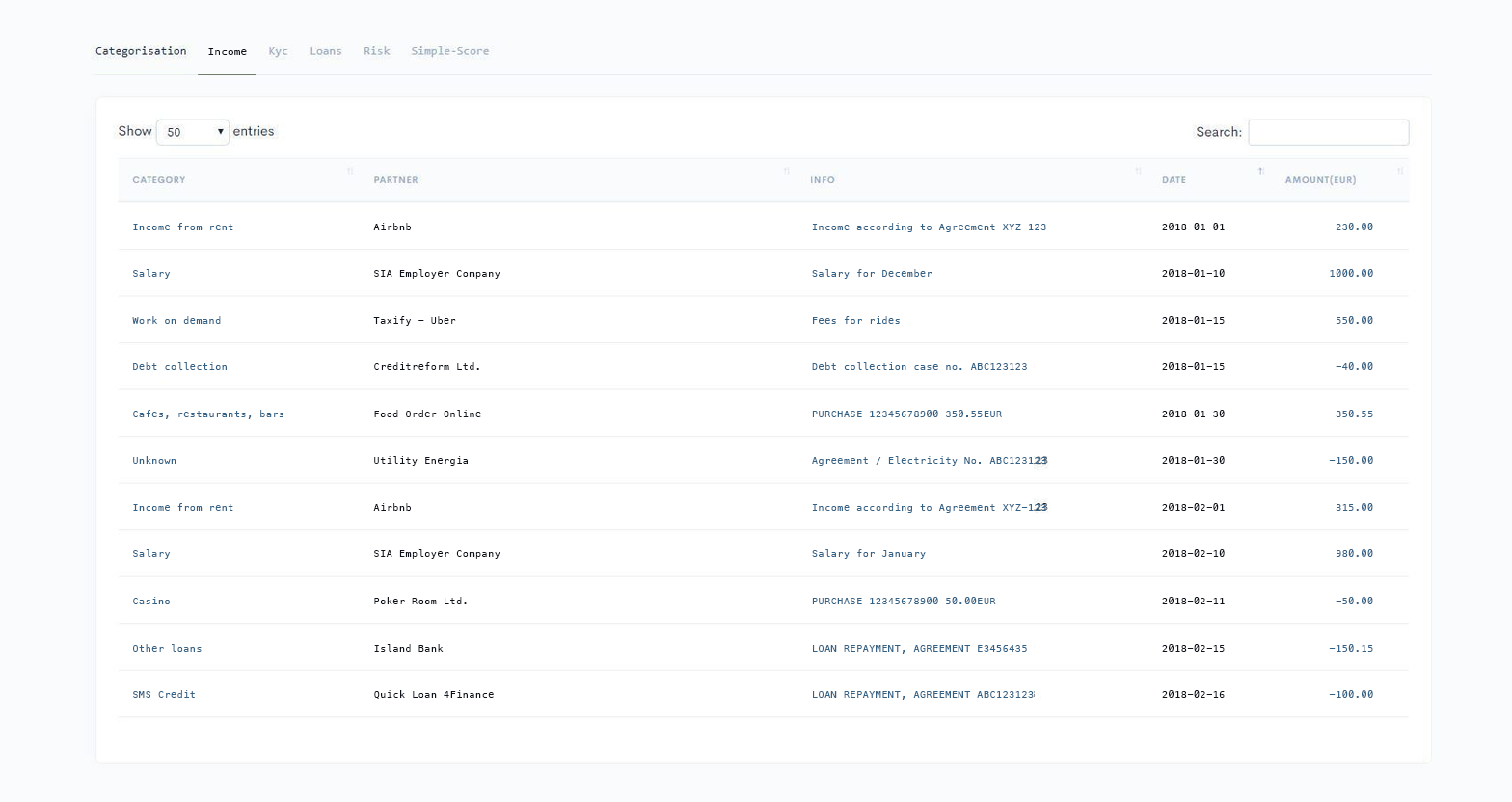This screenshot has width=1512, height=802.
Task: Open the Kyc tab
Action: tap(278, 51)
